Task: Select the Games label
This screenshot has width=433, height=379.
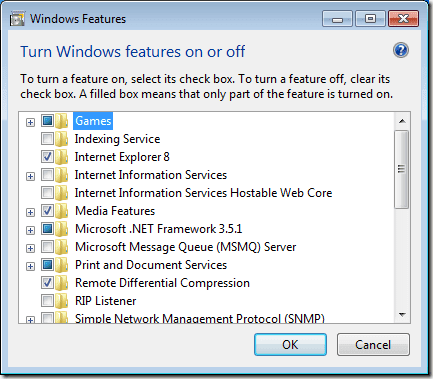Action: point(93,121)
